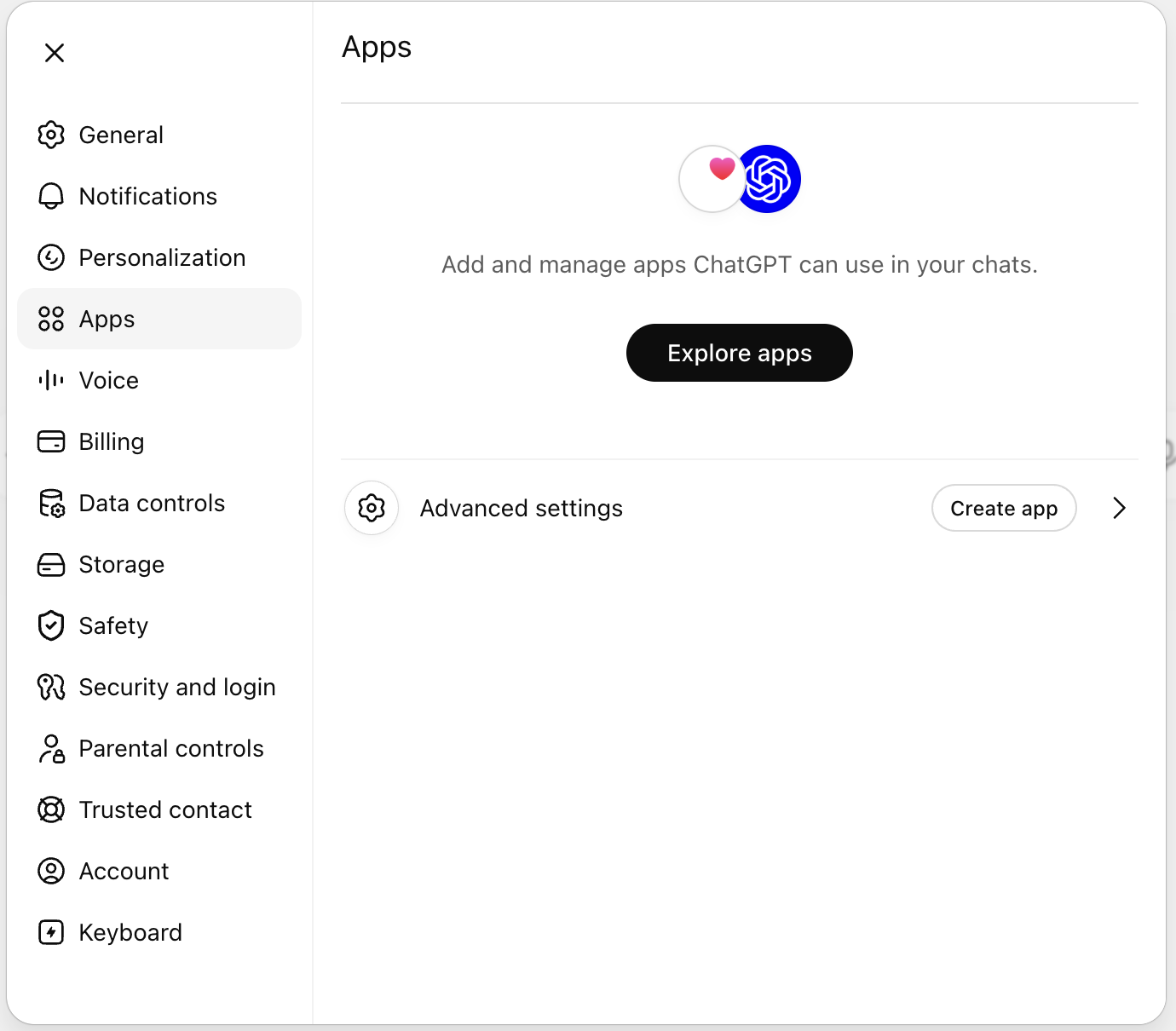
Task: Expand Advanced settings with the chevron arrow
Action: click(1119, 508)
